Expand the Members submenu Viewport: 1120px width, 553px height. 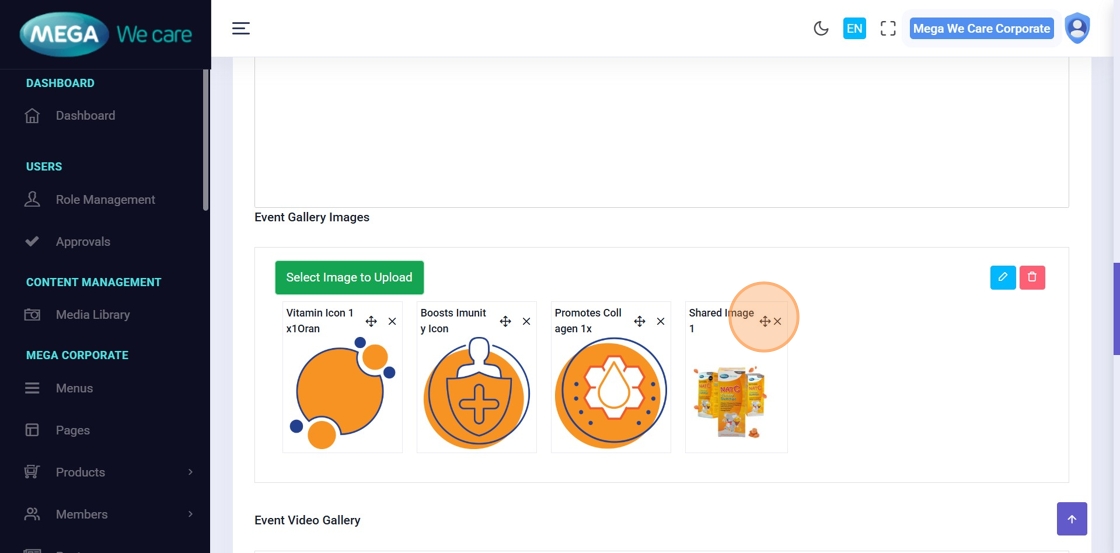tap(190, 514)
